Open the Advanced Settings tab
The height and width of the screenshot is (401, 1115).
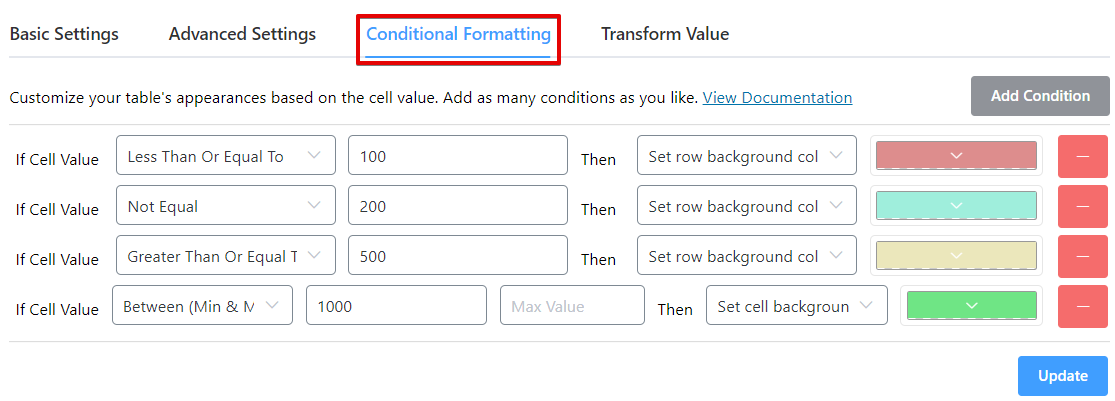(x=242, y=34)
